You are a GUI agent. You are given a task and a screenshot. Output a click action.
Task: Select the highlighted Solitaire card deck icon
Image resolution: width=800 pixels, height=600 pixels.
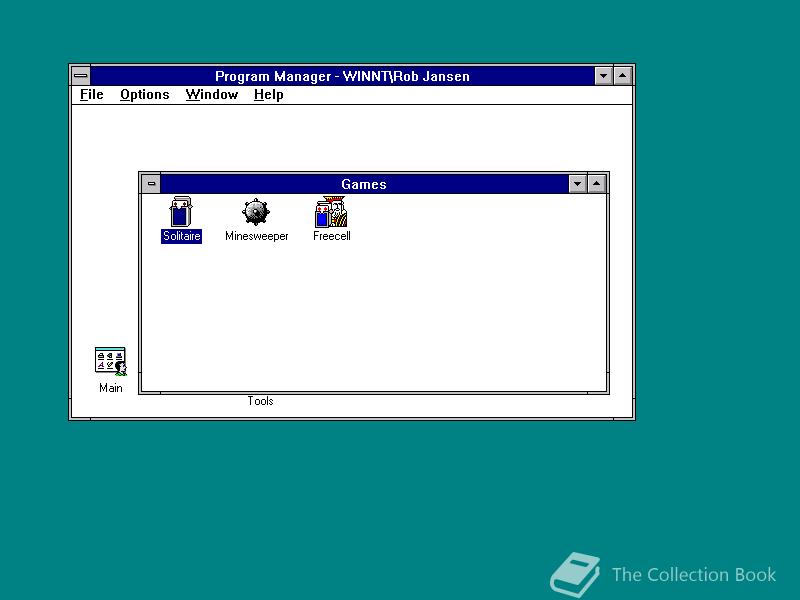[181, 213]
